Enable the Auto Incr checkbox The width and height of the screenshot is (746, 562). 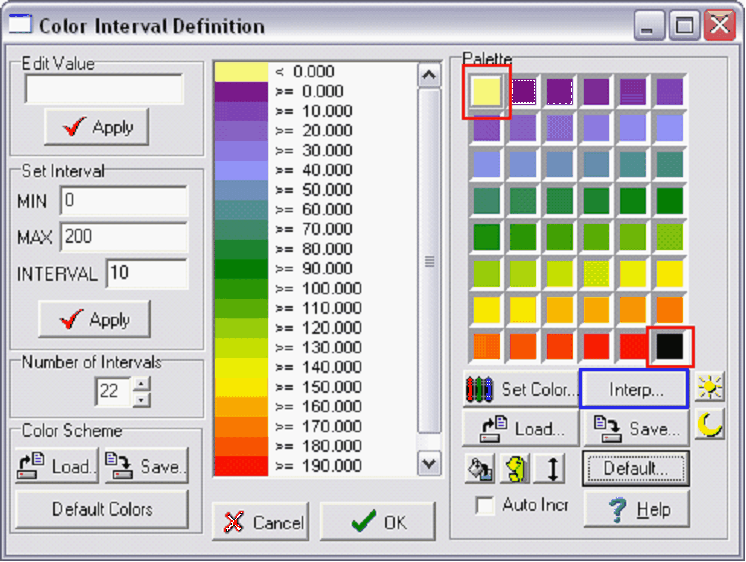486,506
